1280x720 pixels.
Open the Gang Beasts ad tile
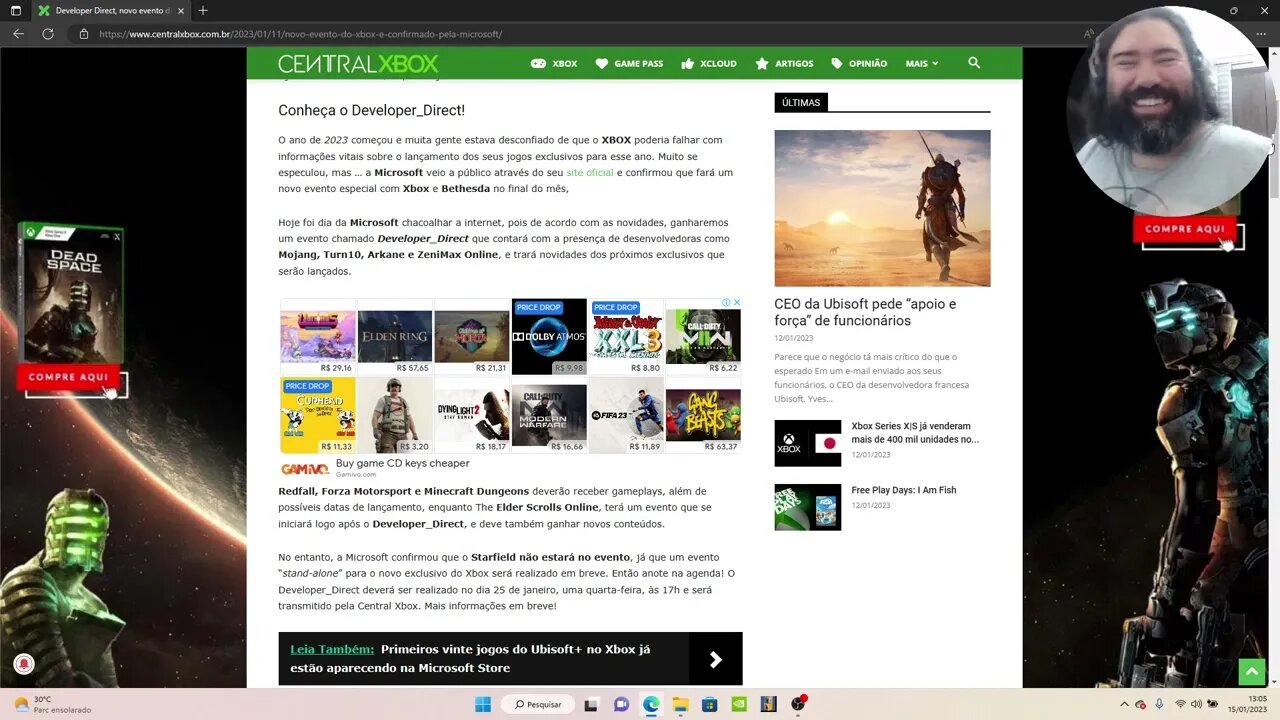[703, 415]
